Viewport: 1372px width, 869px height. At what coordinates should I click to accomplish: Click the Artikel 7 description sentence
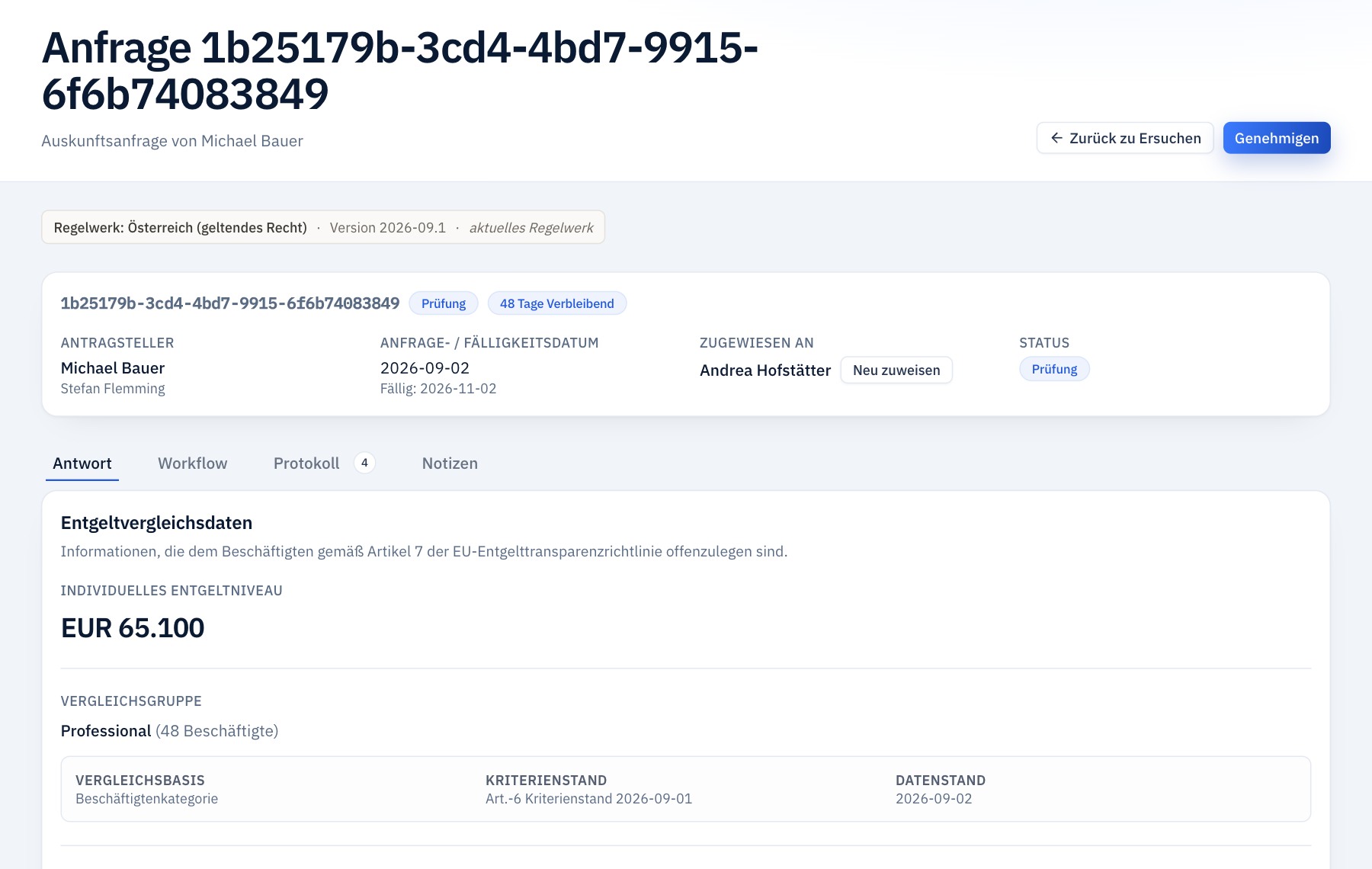[x=424, y=552]
